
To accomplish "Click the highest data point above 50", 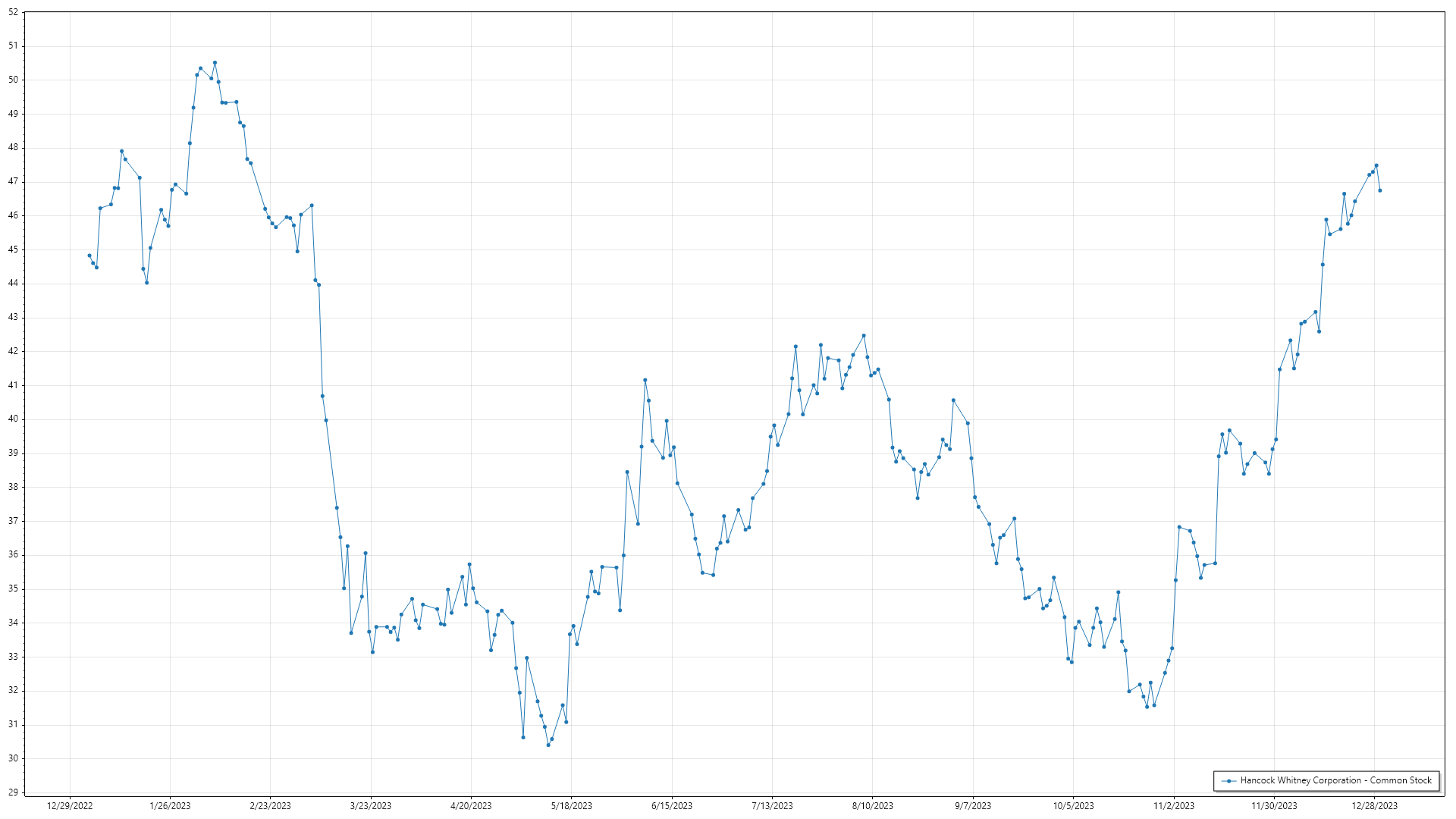I will [x=215, y=63].
